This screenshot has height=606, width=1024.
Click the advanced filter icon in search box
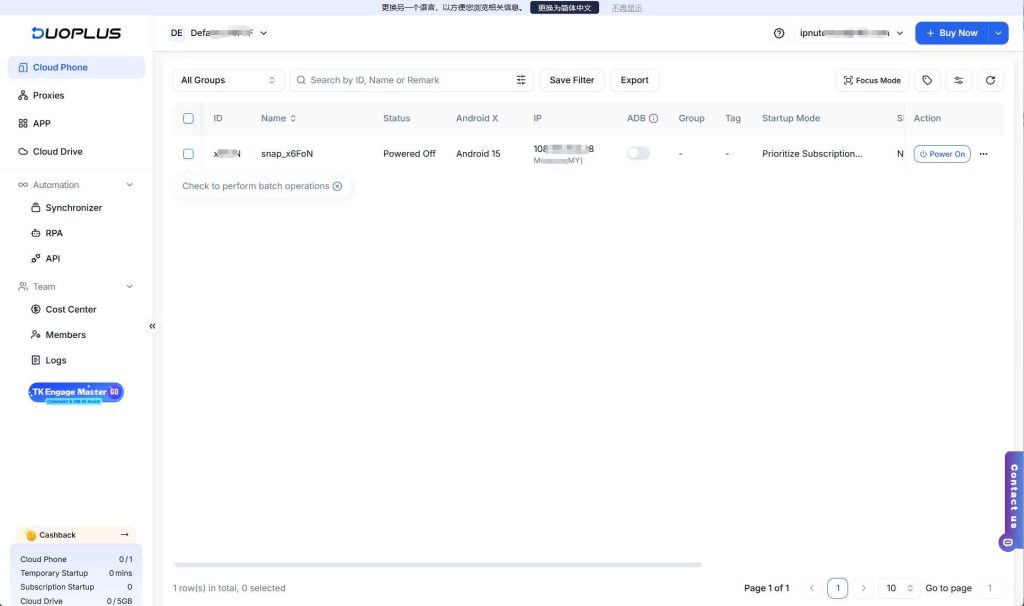(521, 80)
